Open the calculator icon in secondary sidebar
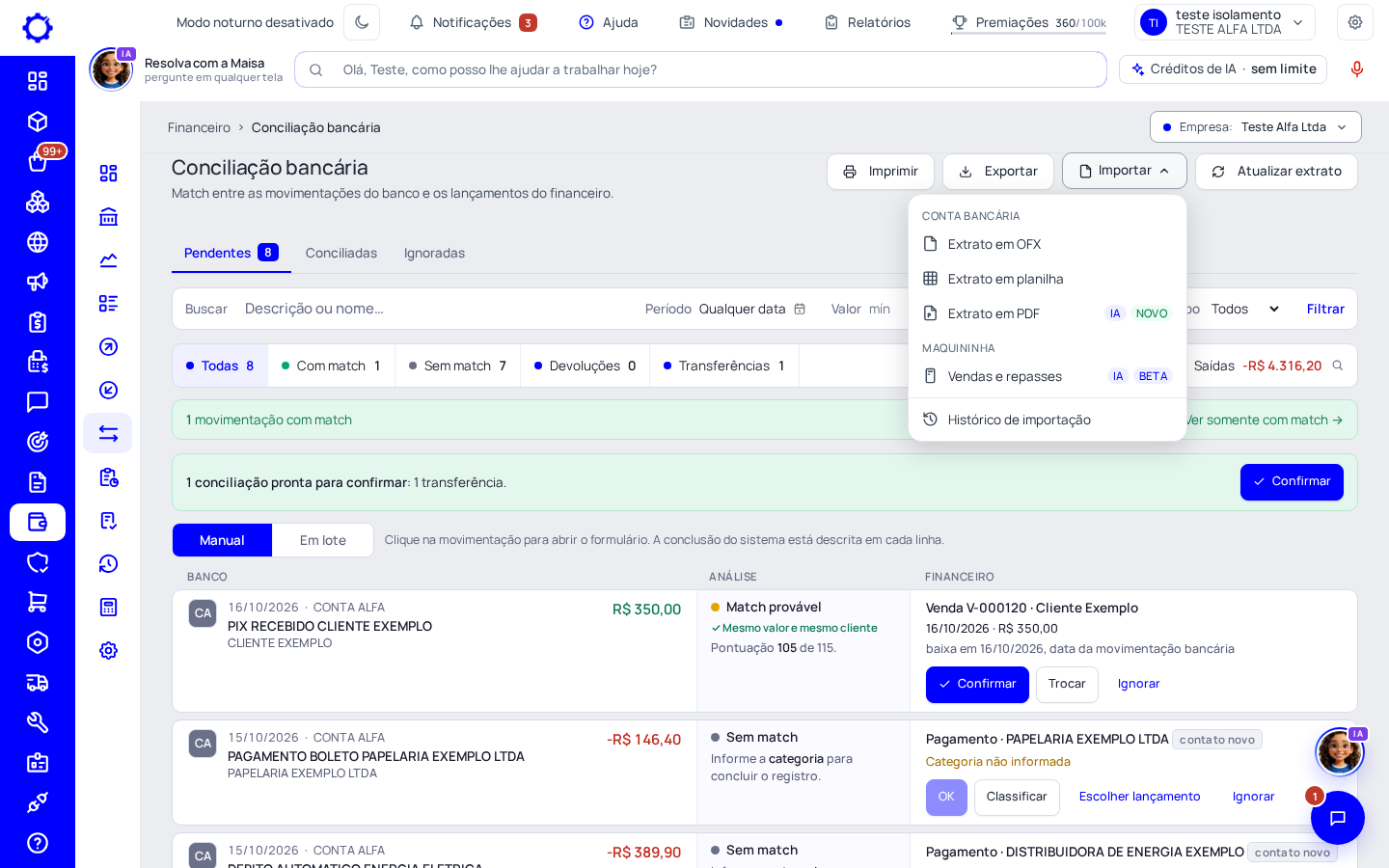 click(108, 607)
